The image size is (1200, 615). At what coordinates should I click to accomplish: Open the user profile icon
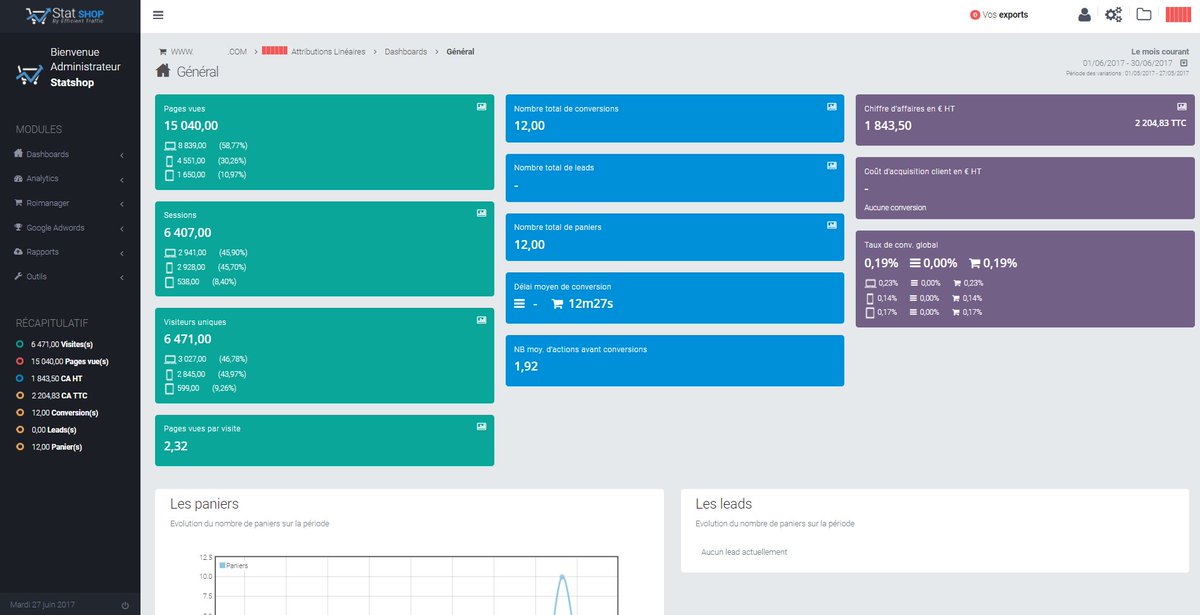point(1084,15)
